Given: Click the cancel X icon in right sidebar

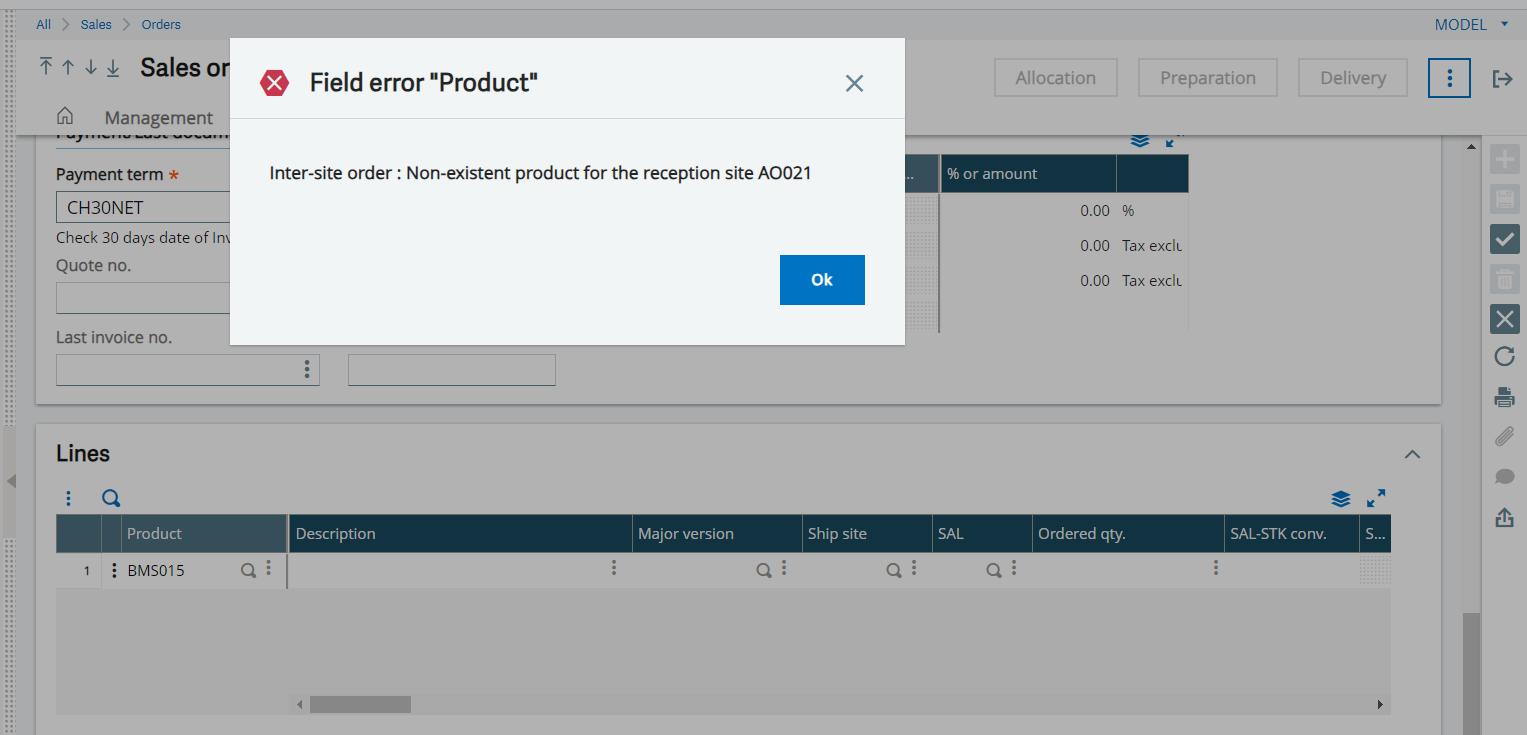Looking at the screenshot, I should click(1504, 319).
